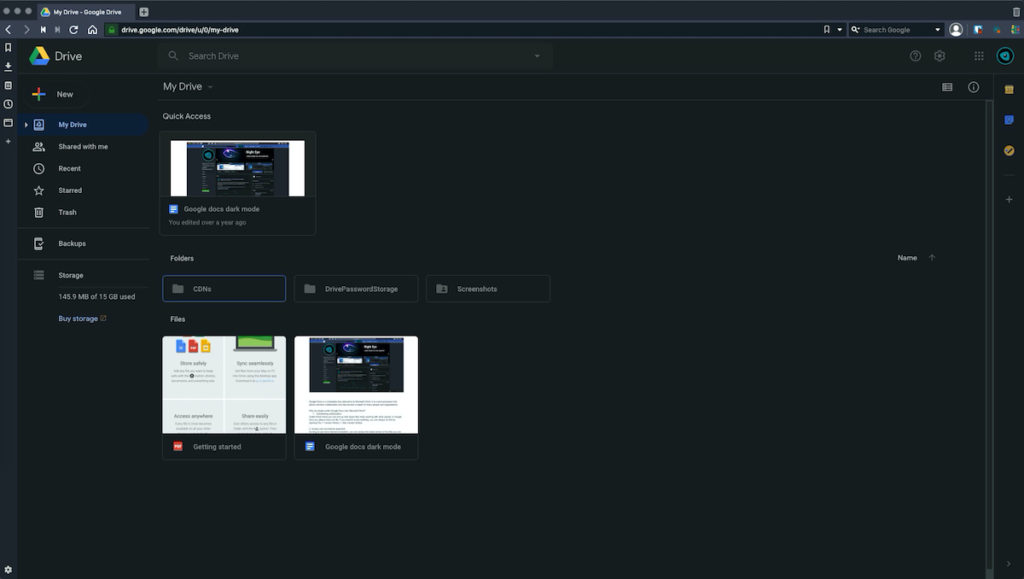Expand the My Drive dropdown
Viewport: 1024px width, 579px height.
click(212, 86)
